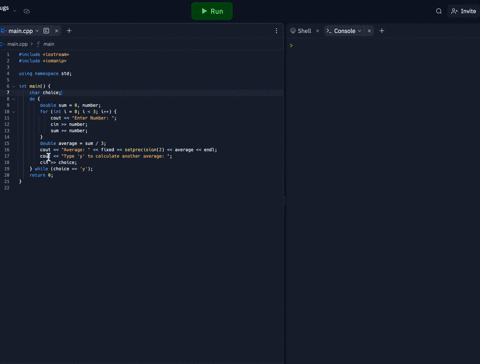
Task: Switch to the Shell tab
Action: click(301, 31)
